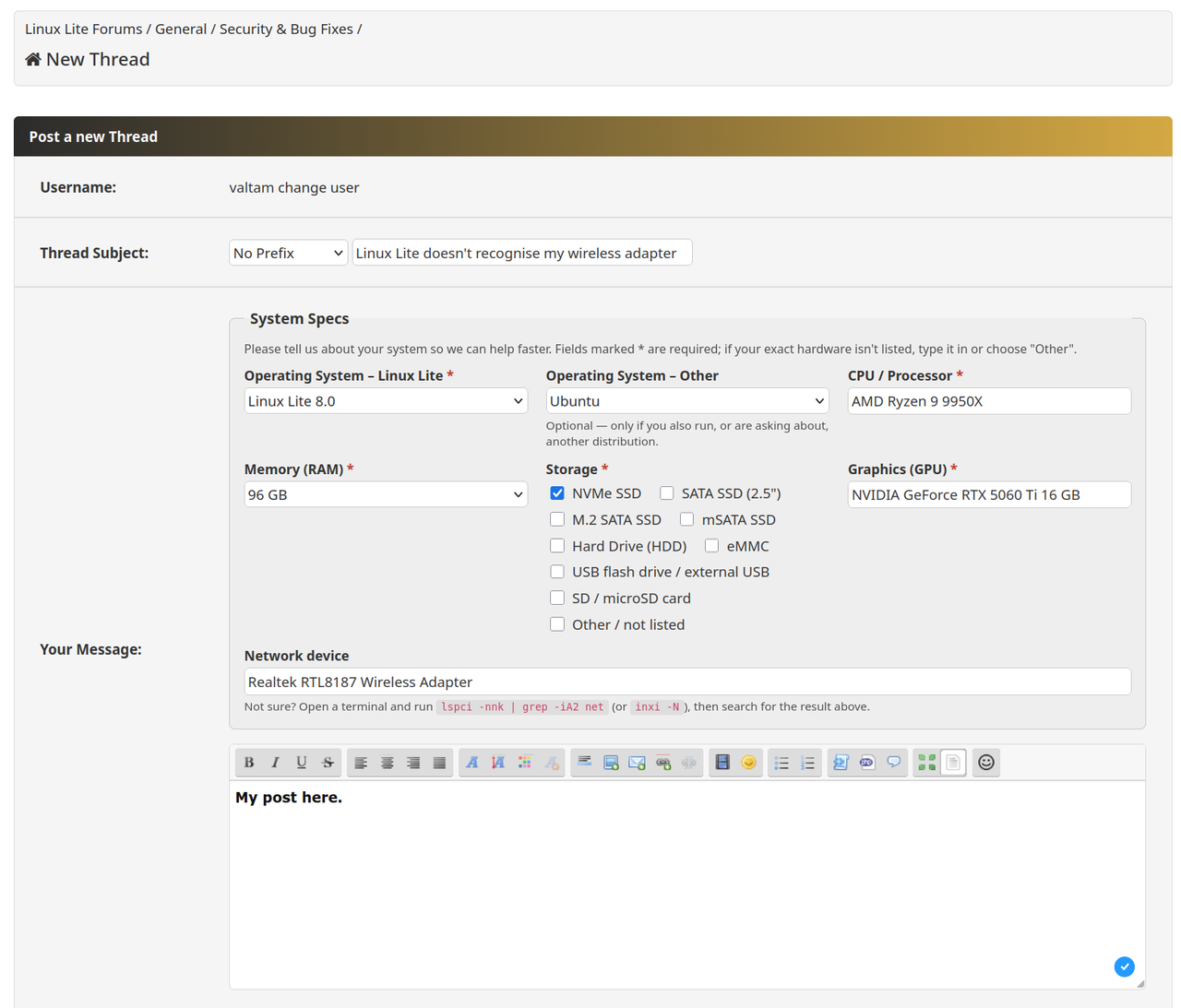This screenshot has width=1181, height=1008.
Task: Apply strikethrough formatting
Action: (x=328, y=763)
